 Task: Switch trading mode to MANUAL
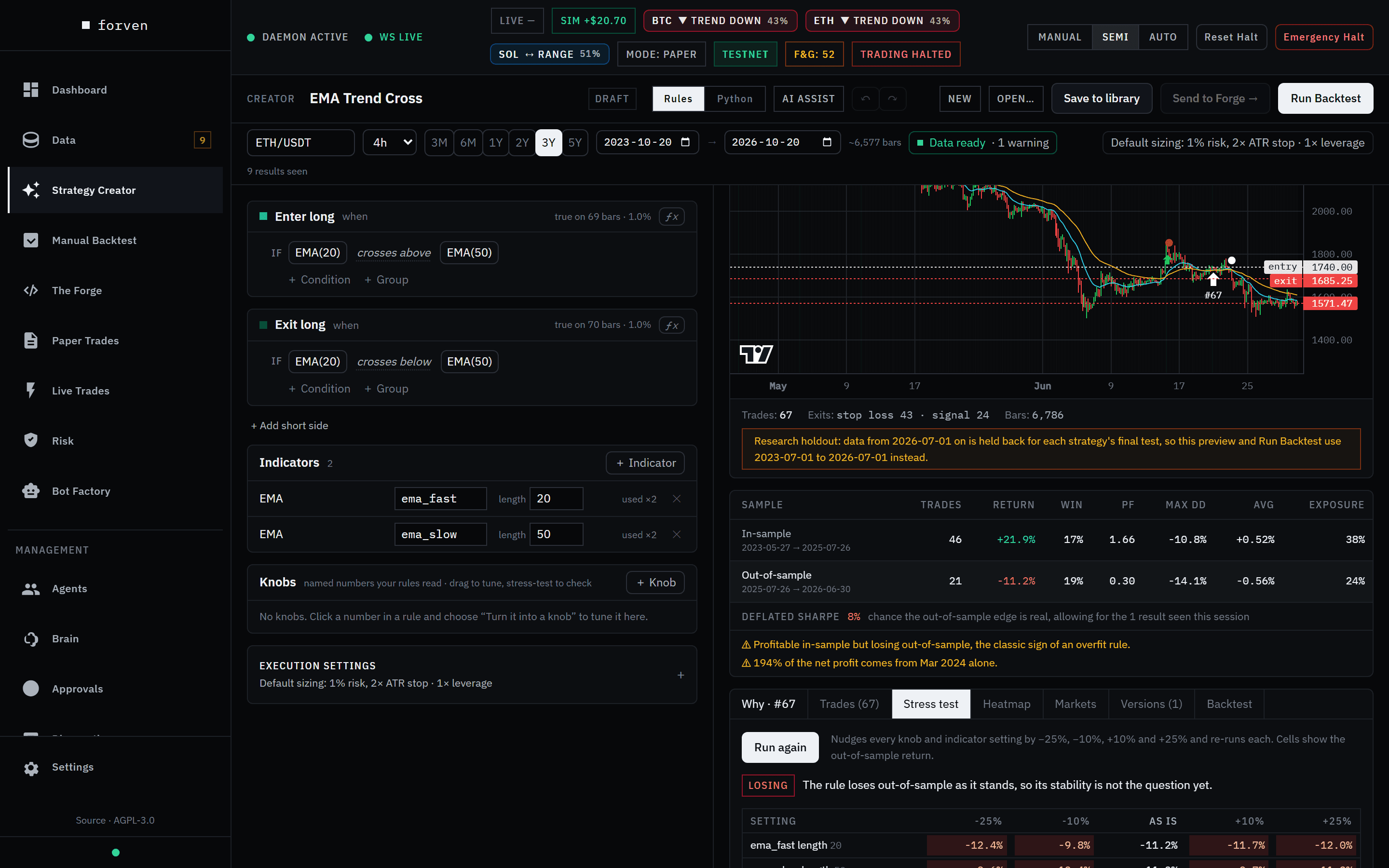click(1060, 37)
